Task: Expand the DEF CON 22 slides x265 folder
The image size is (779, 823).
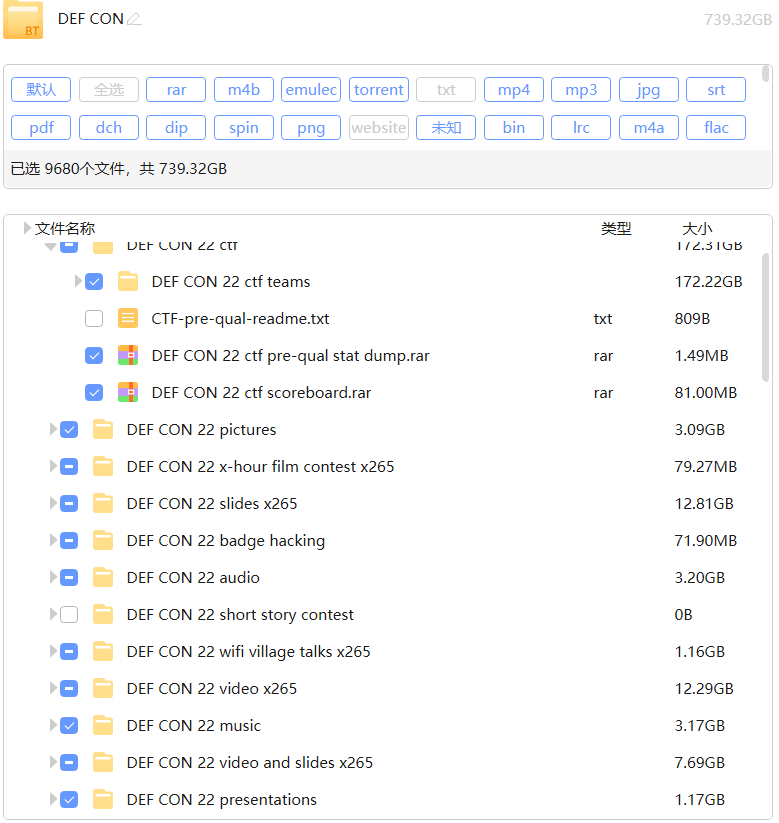Action: [x=53, y=503]
